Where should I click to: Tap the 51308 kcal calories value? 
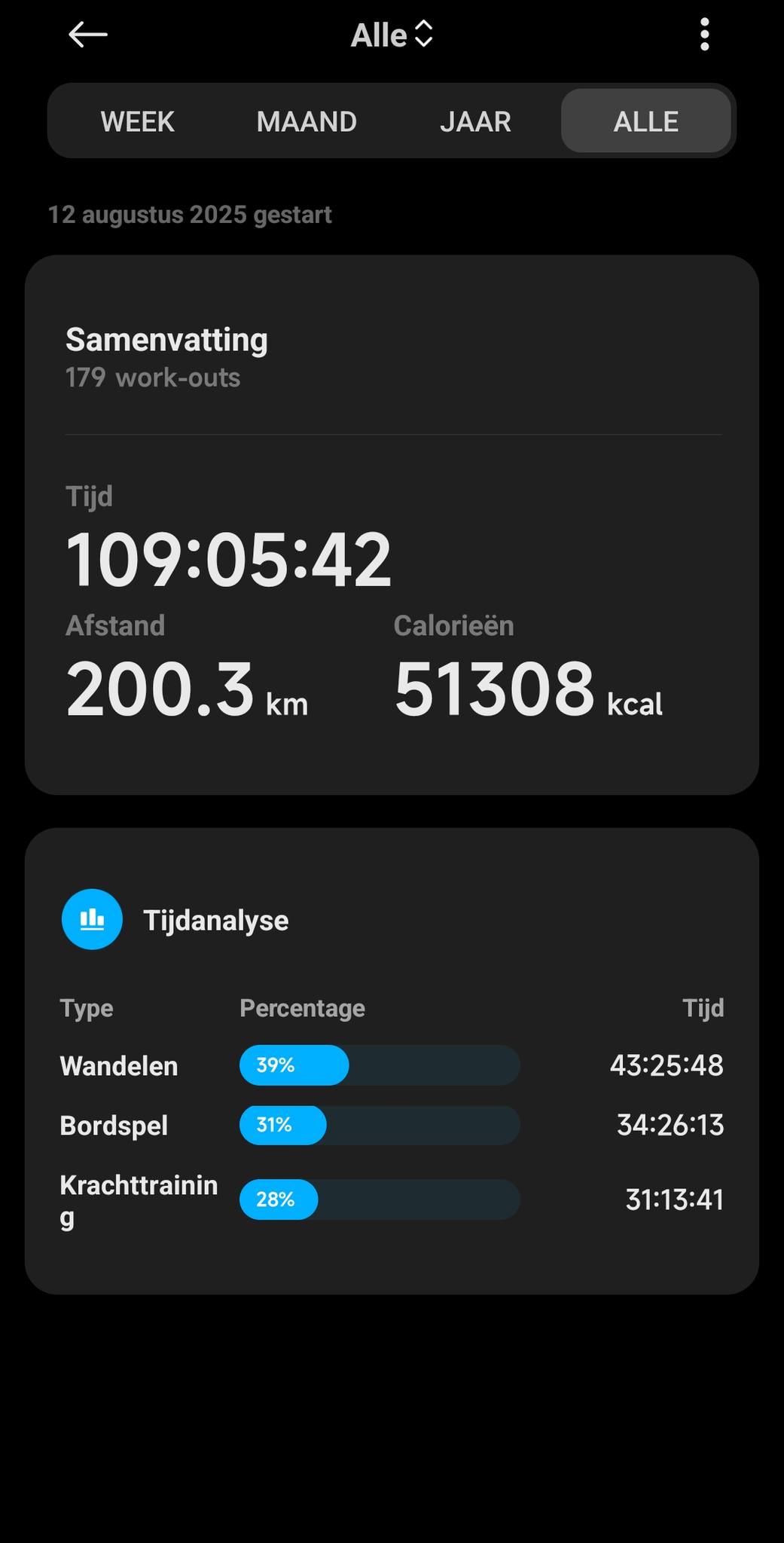click(528, 689)
